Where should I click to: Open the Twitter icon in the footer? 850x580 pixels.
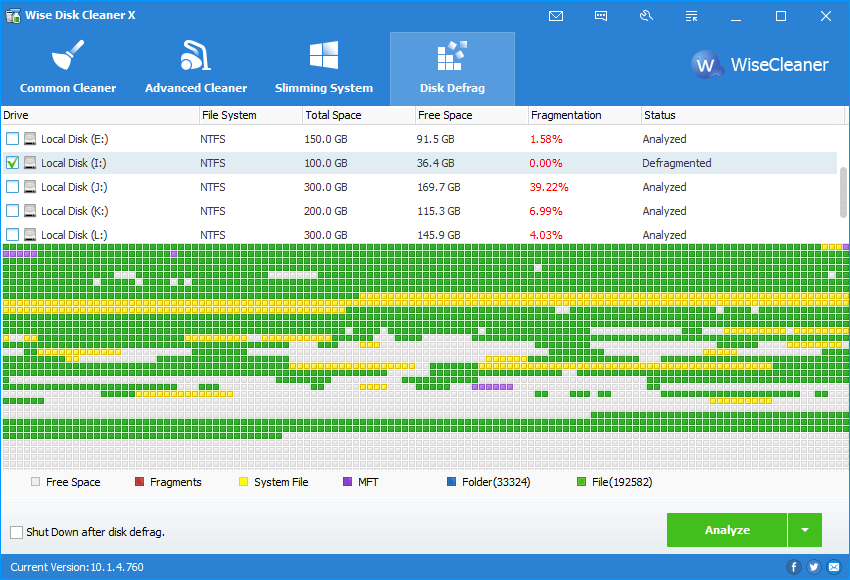pyautogui.click(x=814, y=567)
